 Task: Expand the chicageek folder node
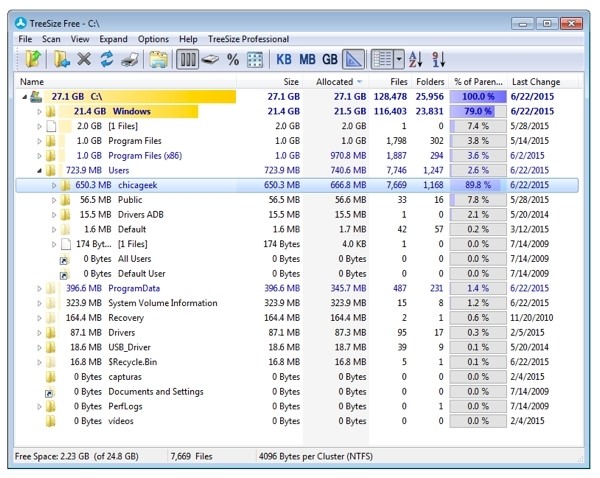click(54, 186)
